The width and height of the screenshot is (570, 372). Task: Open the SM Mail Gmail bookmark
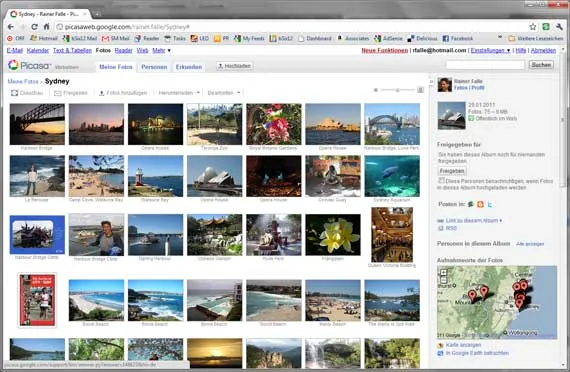[x=115, y=38]
